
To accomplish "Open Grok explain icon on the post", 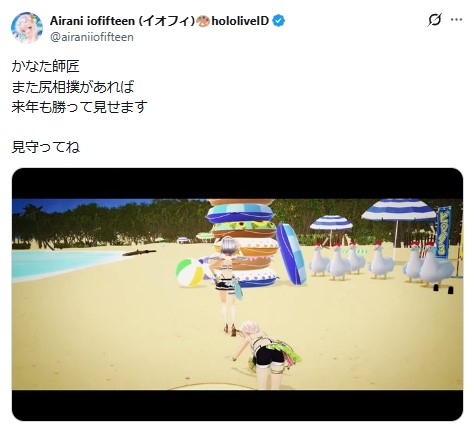I will click(x=435, y=20).
